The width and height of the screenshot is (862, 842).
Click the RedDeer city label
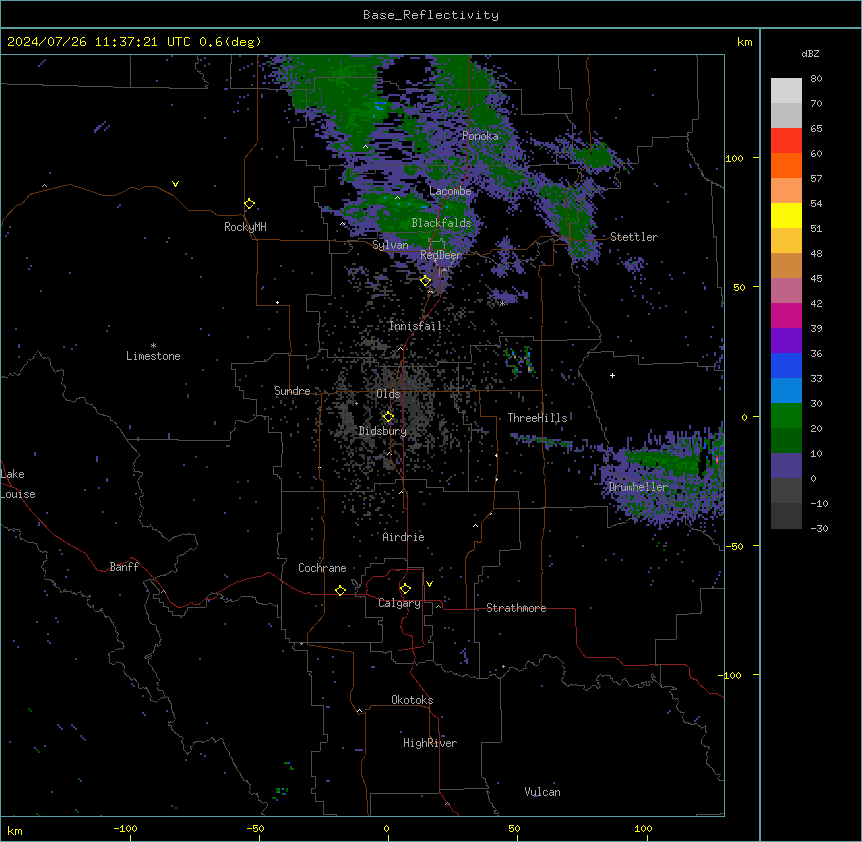pyautogui.click(x=441, y=255)
